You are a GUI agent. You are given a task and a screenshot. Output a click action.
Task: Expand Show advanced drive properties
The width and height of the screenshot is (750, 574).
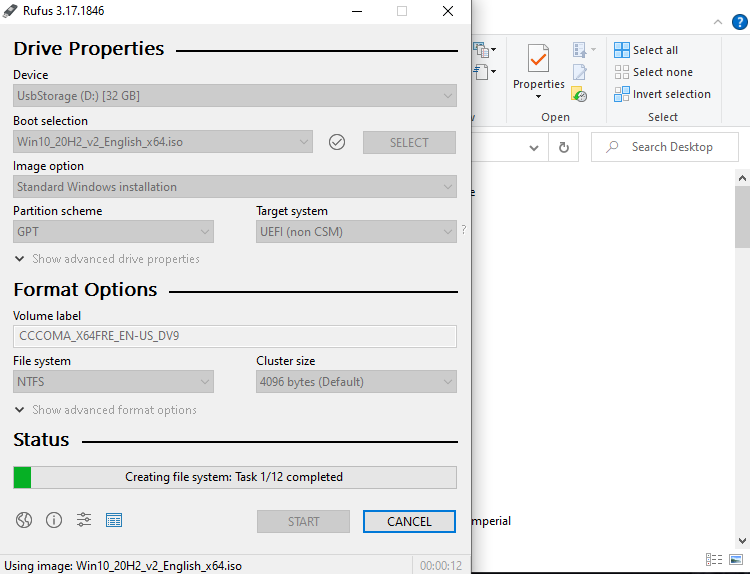pos(107,259)
